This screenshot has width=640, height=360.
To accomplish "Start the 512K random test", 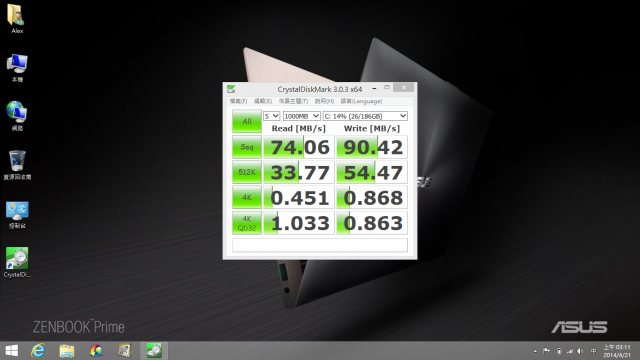I will coord(247,172).
